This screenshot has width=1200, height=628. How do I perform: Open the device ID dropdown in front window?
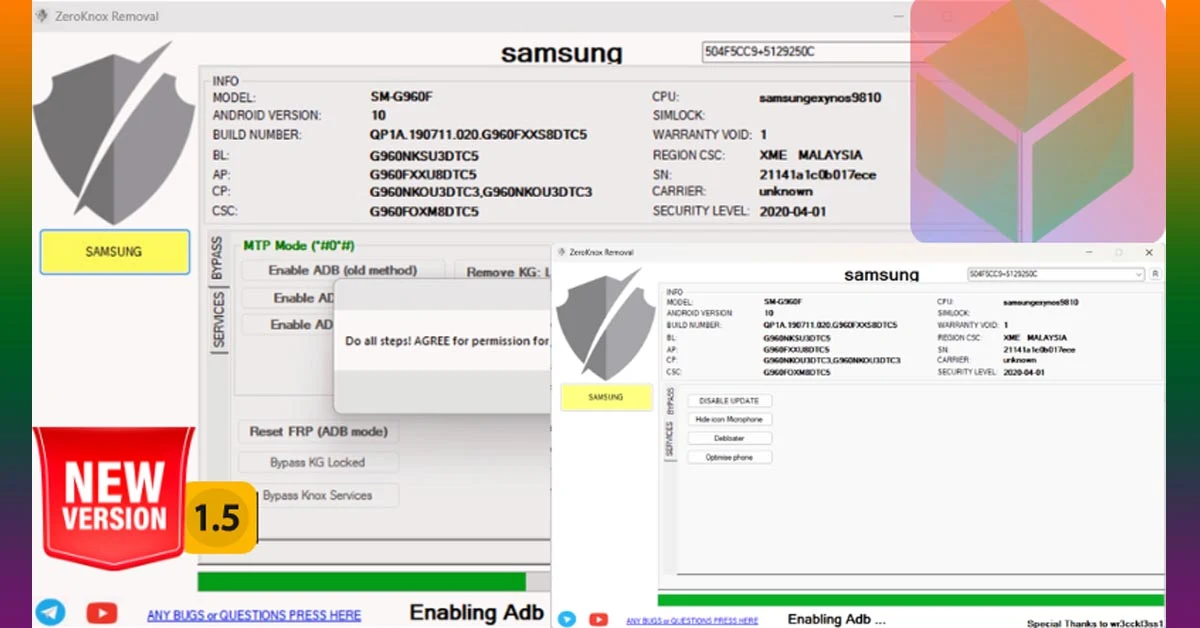(1139, 274)
